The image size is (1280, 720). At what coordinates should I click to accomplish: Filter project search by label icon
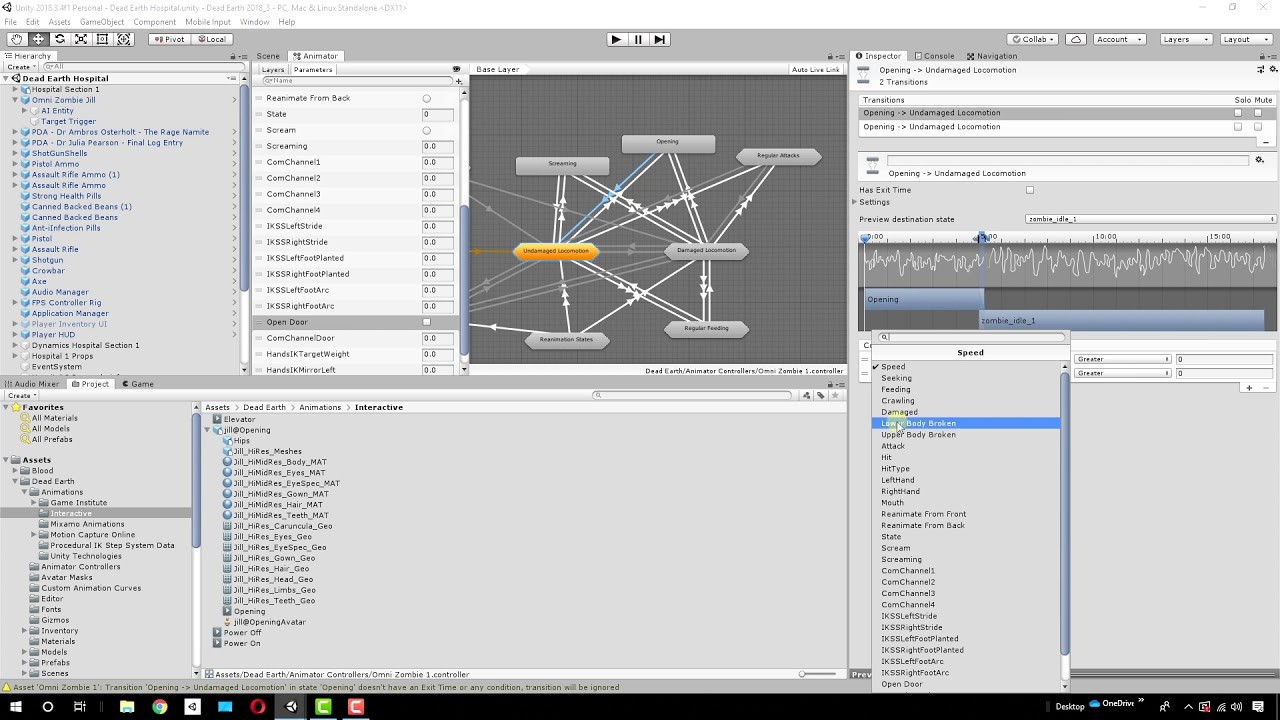click(820, 395)
